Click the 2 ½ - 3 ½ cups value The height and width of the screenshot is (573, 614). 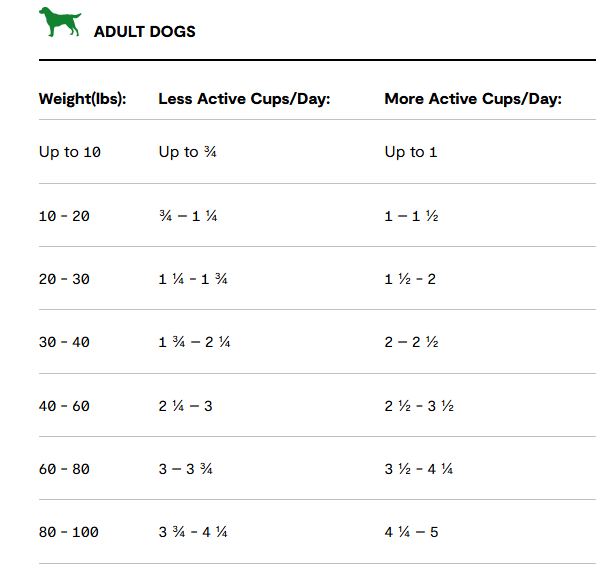419,406
